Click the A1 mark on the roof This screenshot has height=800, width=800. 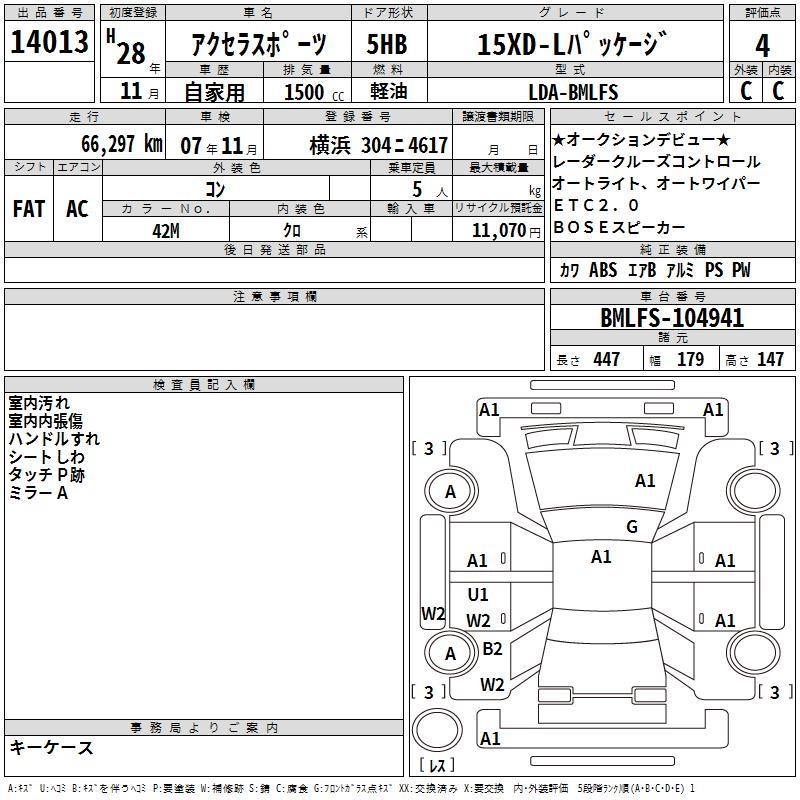(x=601, y=557)
